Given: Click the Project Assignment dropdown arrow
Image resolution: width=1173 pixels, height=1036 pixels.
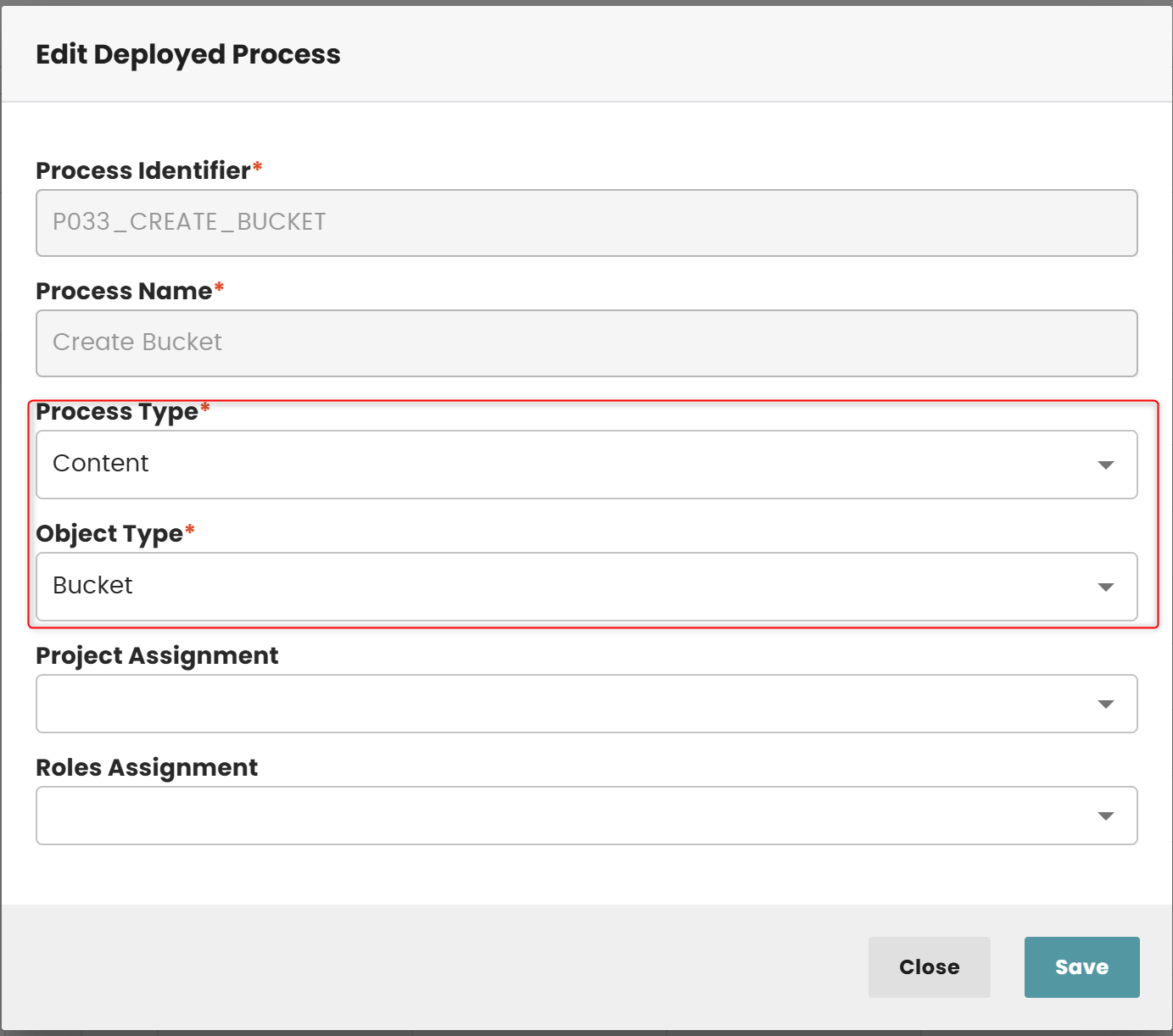Looking at the screenshot, I should (1105, 703).
